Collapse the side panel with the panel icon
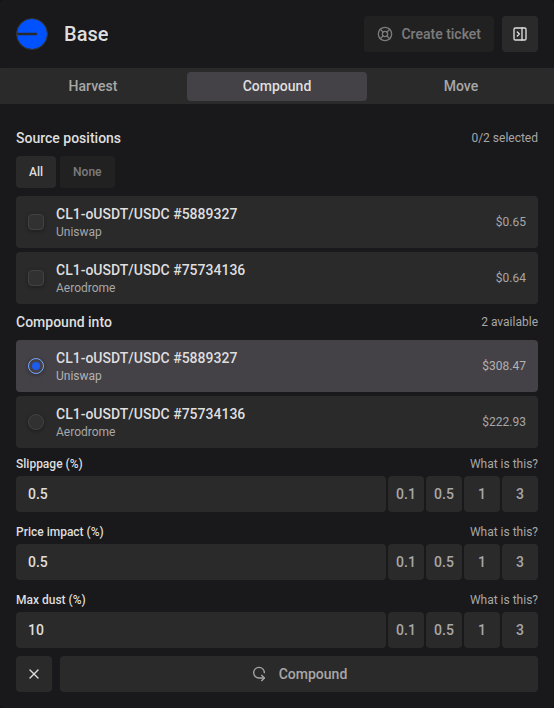Image resolution: width=554 pixels, height=708 pixels. tap(520, 34)
